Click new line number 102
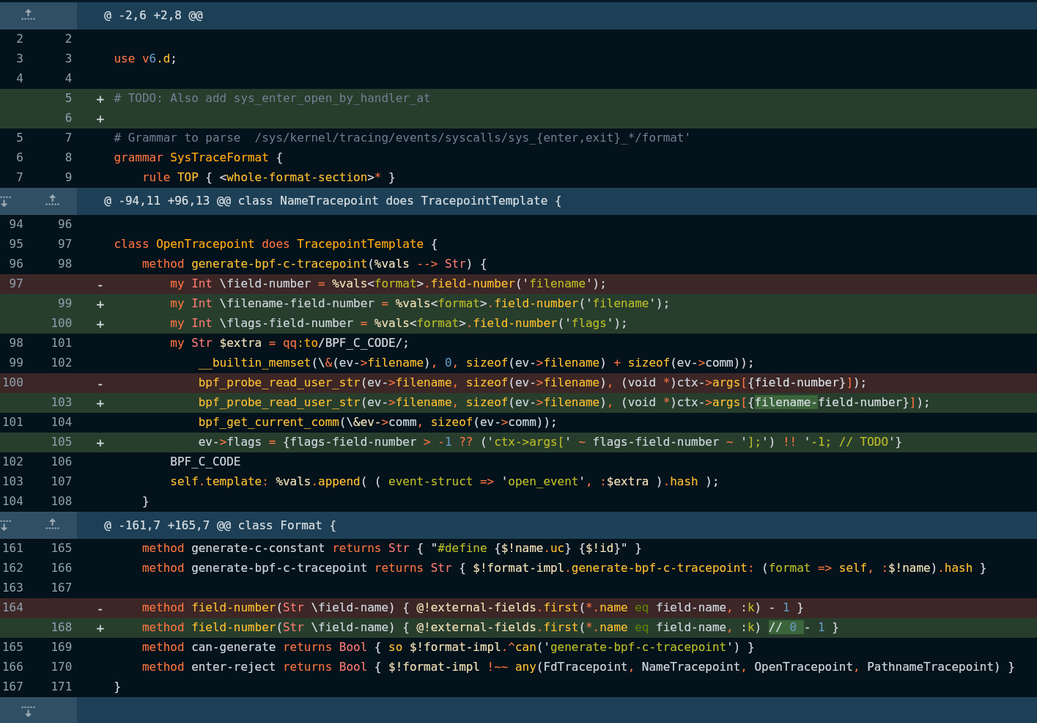The image size is (1037, 723). tap(61, 362)
